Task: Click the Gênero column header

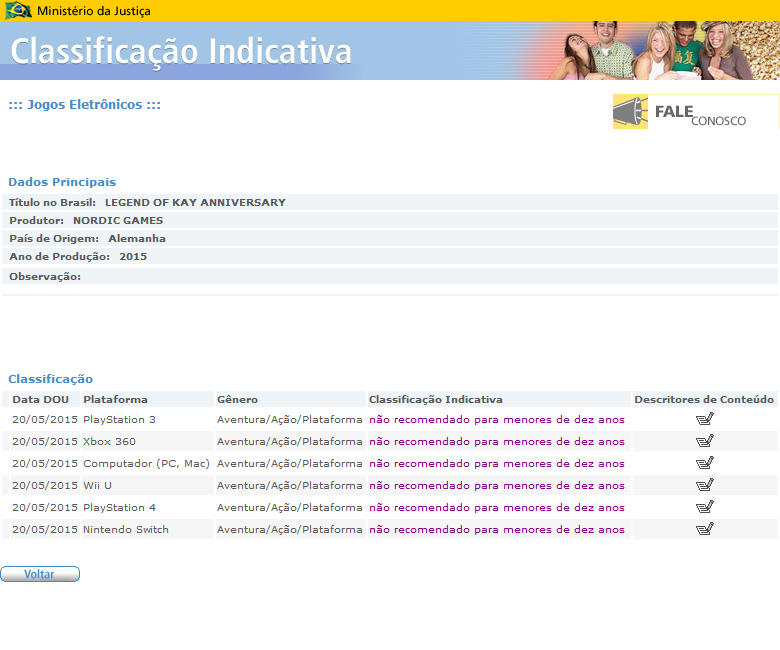Action: [237, 399]
